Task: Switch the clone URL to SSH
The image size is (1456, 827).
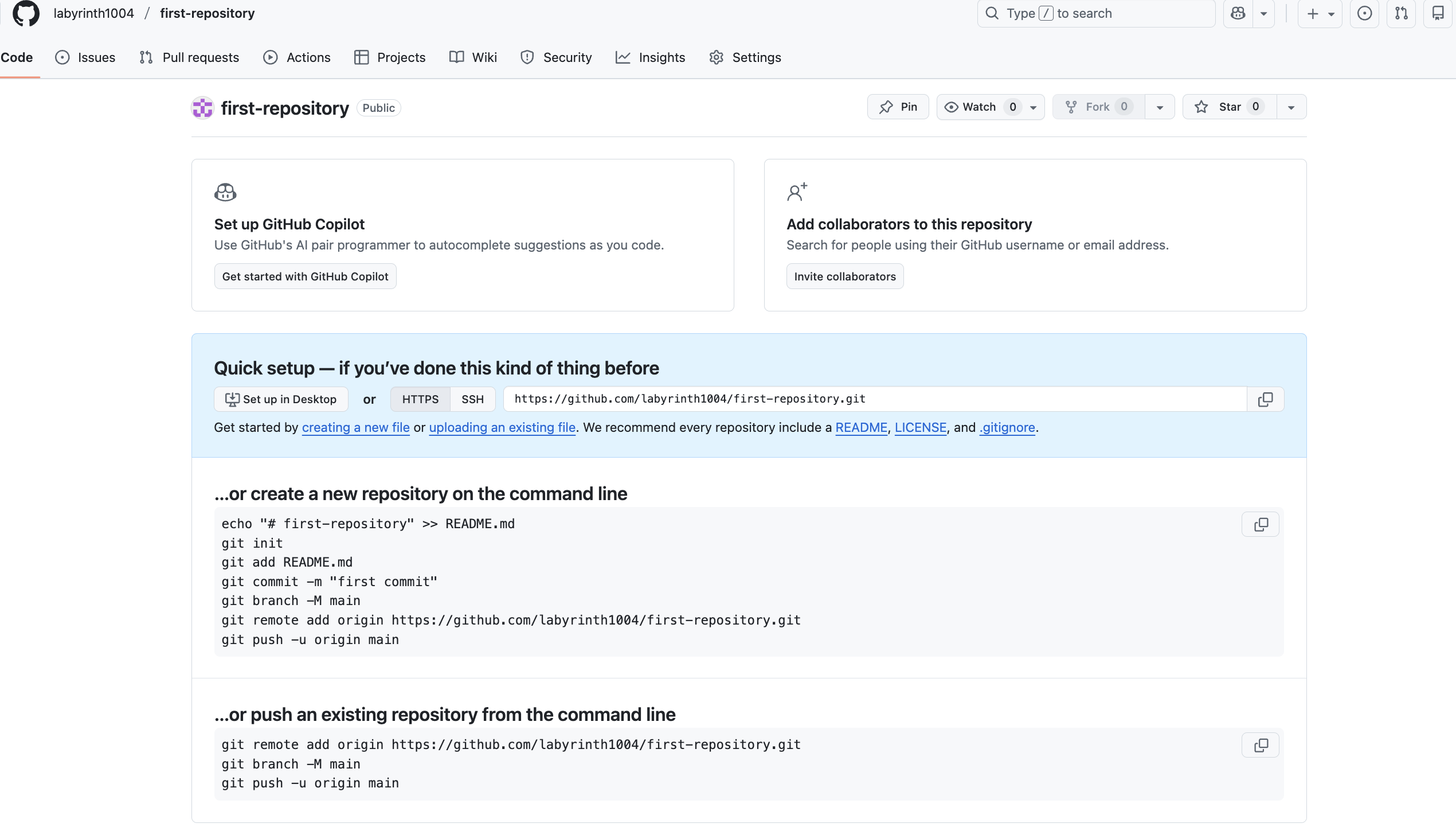Action: click(x=472, y=399)
